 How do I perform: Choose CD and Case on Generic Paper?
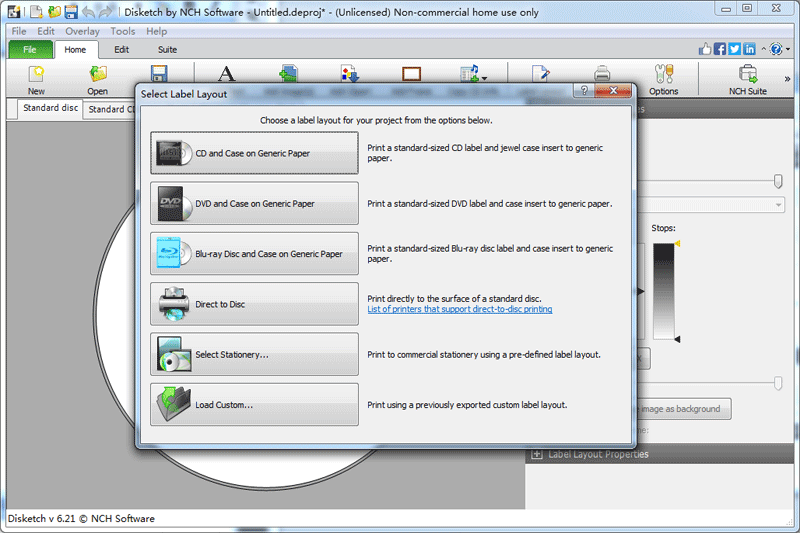[254, 153]
